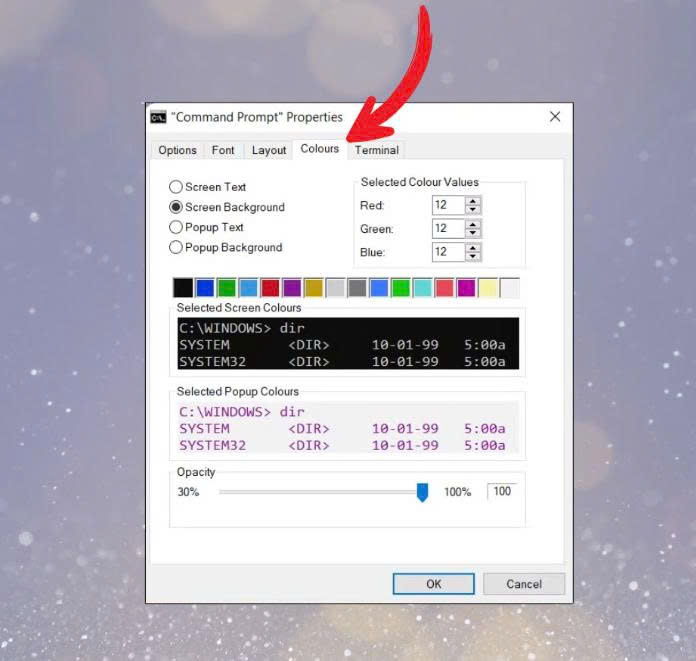Pick the dark blue colour swatch
The width and height of the screenshot is (696, 661).
pyautogui.click(x=205, y=288)
